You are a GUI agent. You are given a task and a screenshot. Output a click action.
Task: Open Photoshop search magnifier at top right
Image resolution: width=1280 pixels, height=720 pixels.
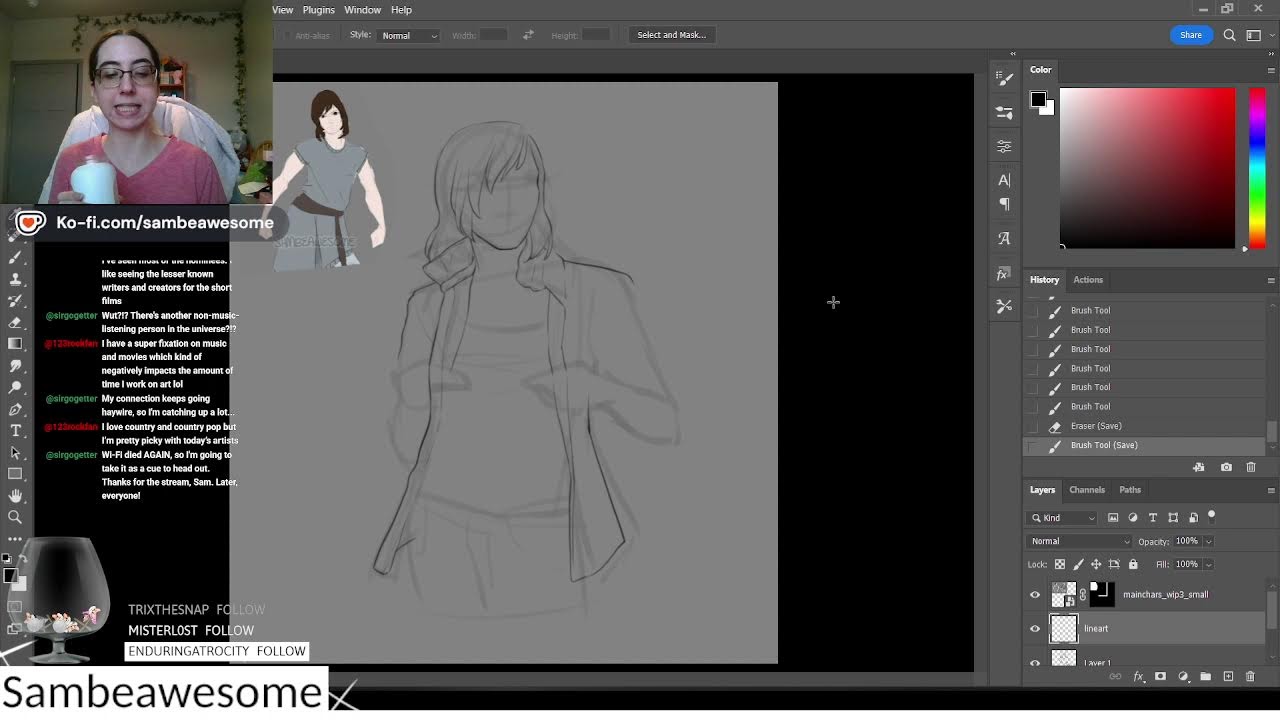click(x=1229, y=35)
